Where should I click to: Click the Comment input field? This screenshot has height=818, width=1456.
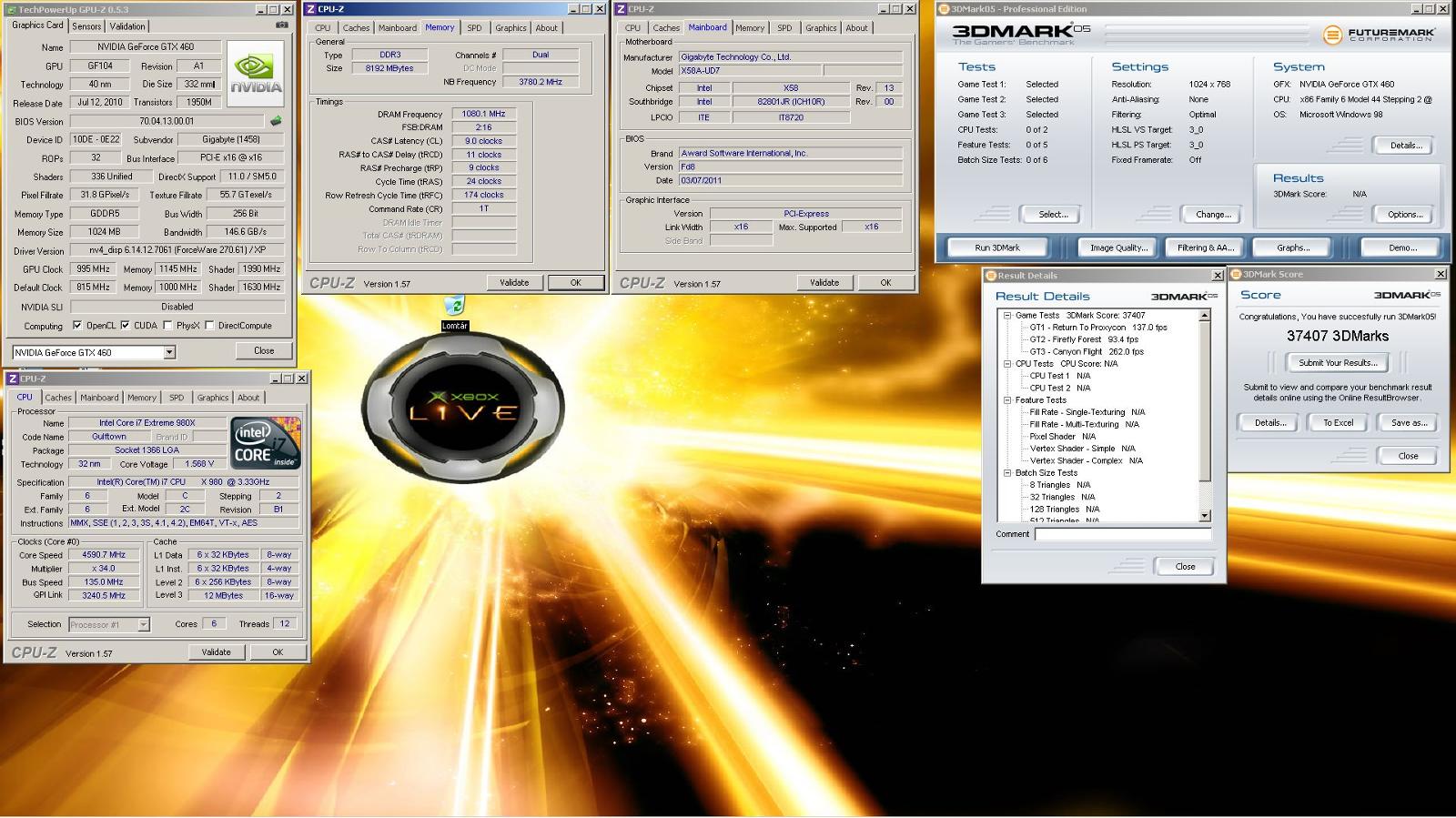click(x=1123, y=534)
